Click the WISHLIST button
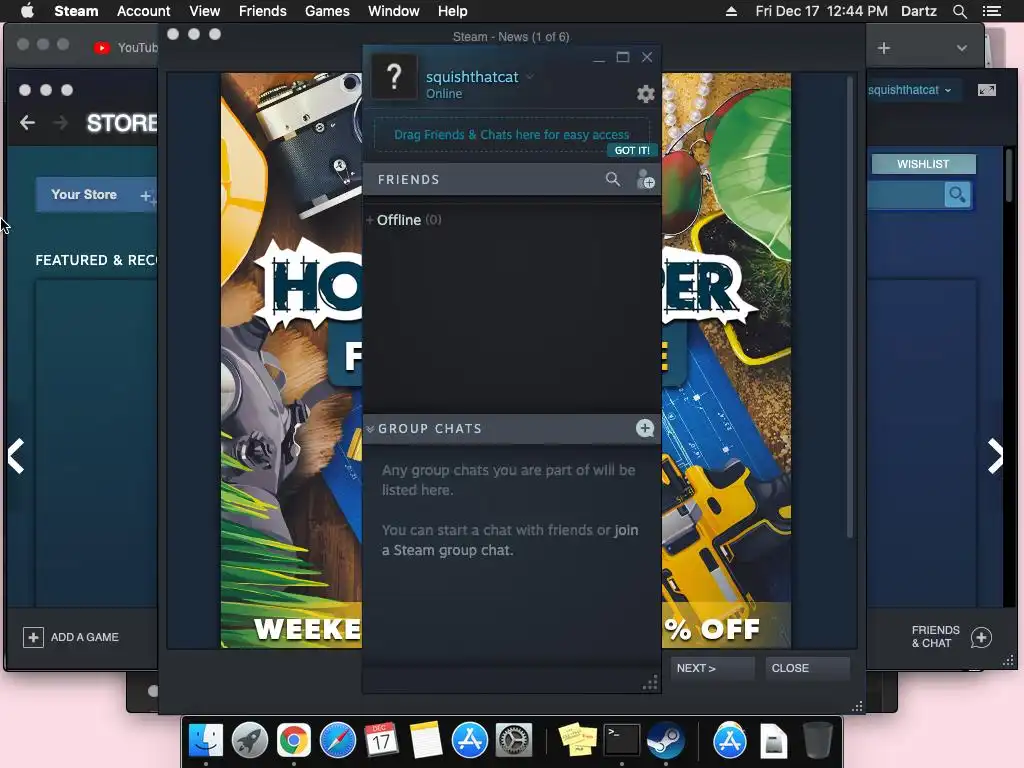This screenshot has width=1024, height=768. [x=923, y=164]
